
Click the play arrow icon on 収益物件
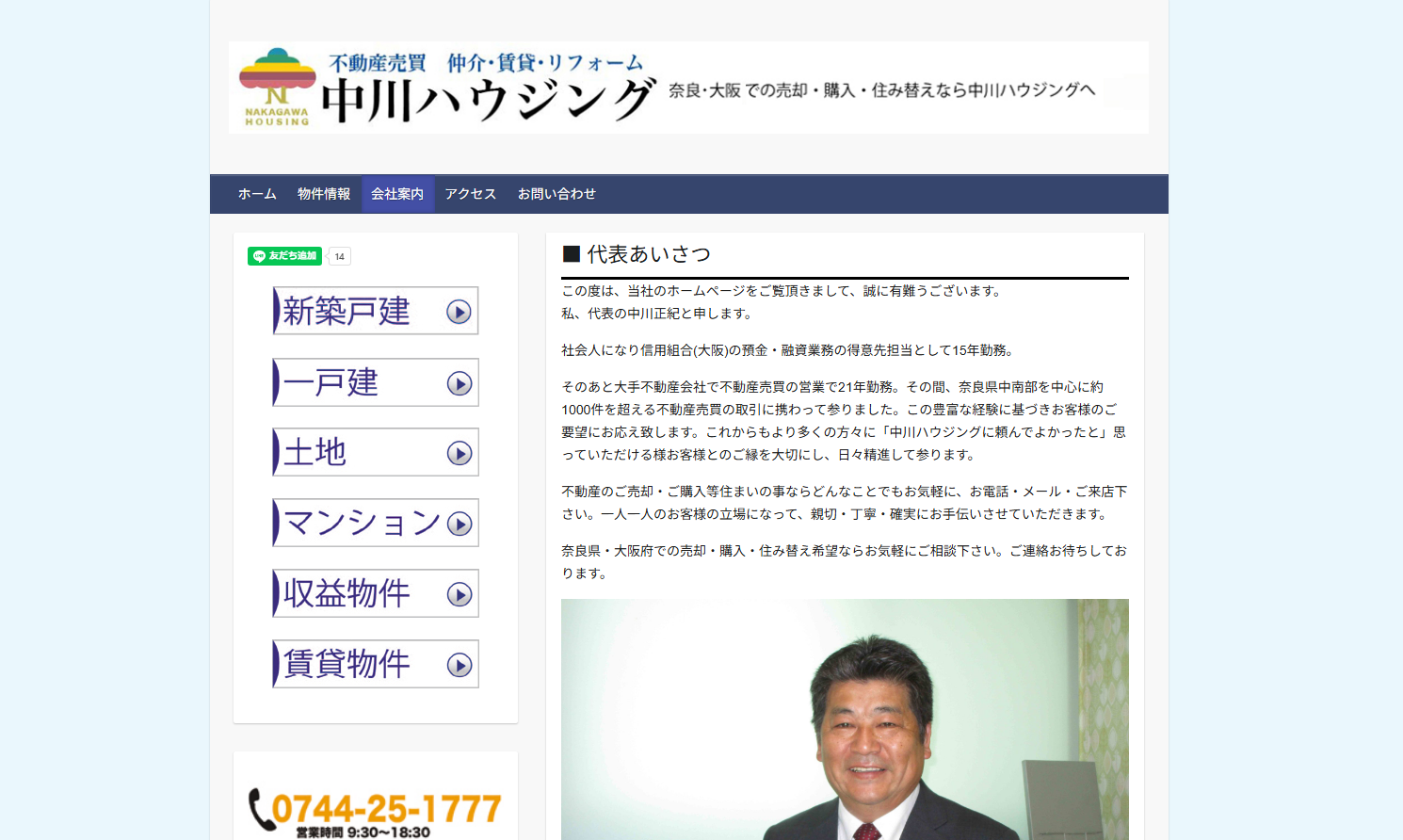[x=460, y=594]
